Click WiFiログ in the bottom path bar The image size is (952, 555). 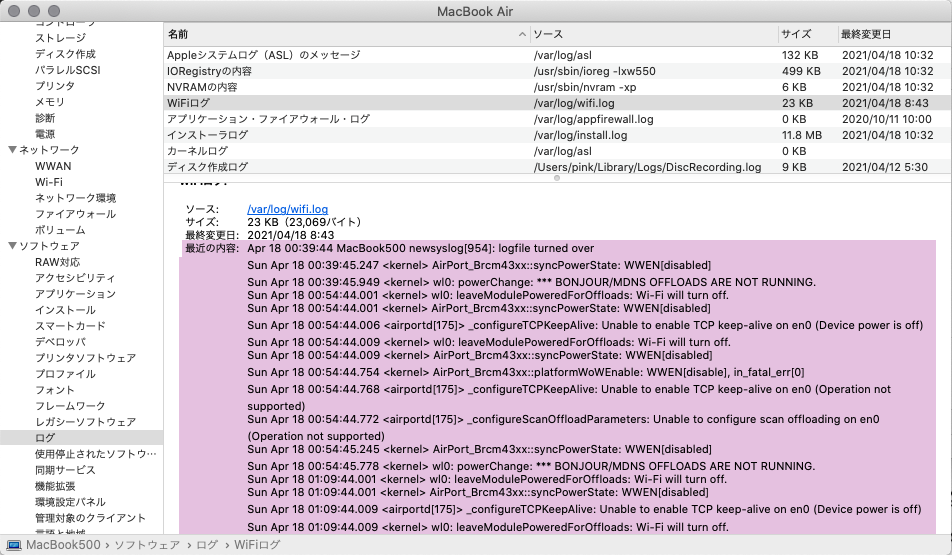pyautogui.click(x=257, y=545)
